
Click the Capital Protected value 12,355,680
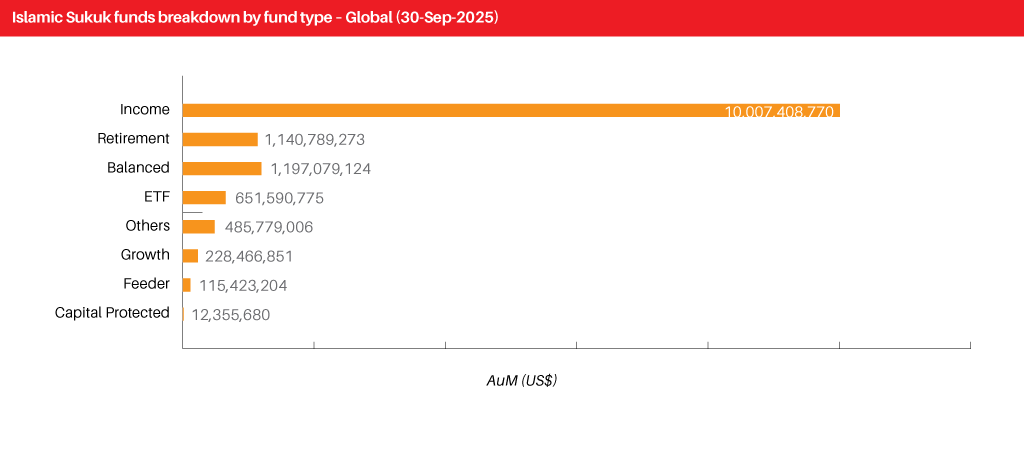pos(230,314)
